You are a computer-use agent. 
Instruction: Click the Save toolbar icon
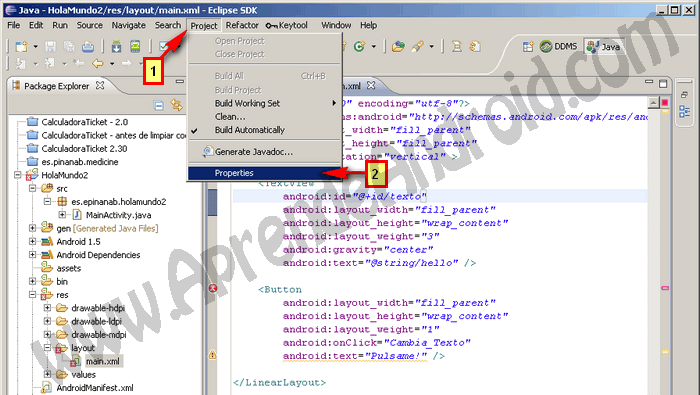point(50,46)
